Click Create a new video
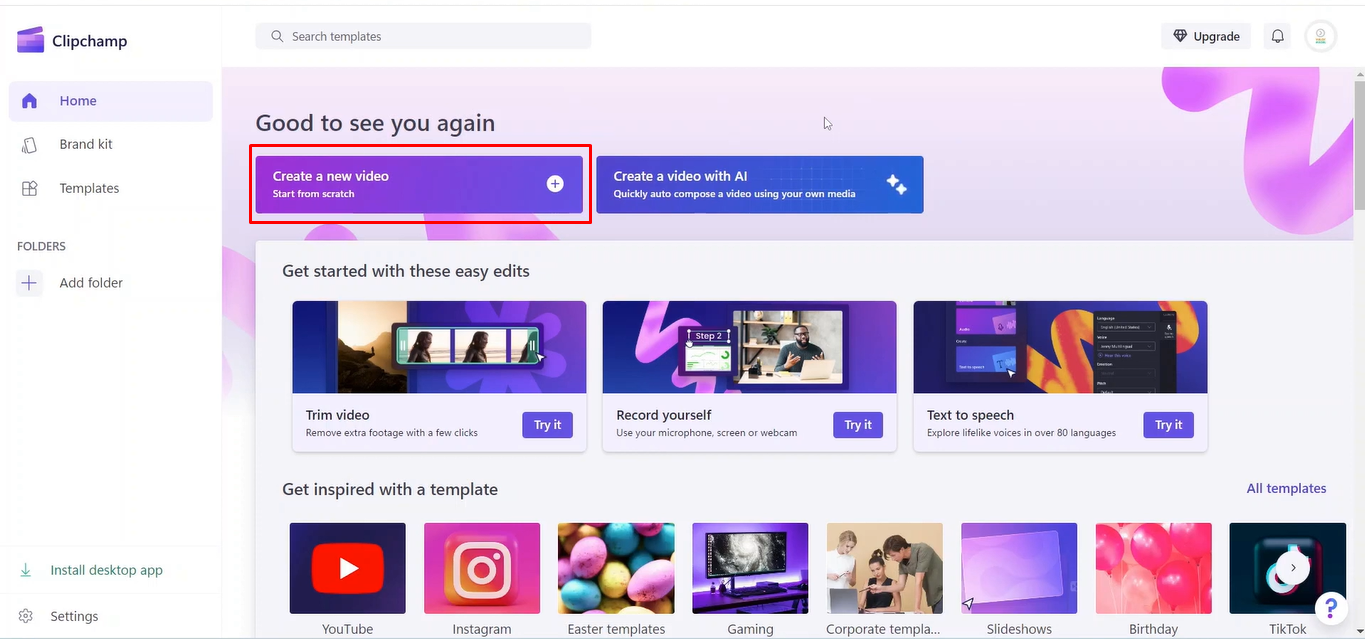Viewport: 1365px width, 639px height. point(419,184)
